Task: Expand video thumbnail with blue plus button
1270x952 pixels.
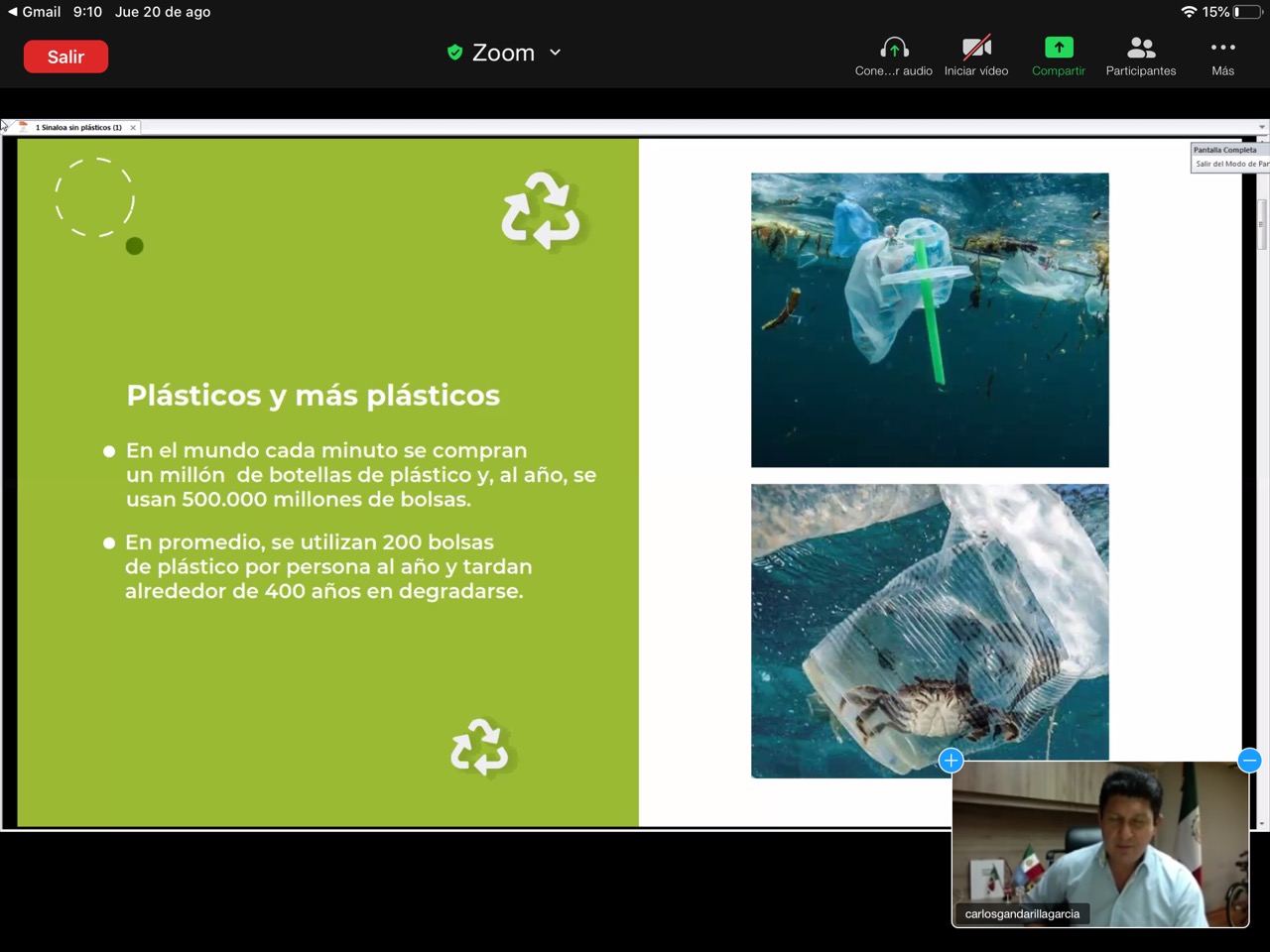Action: 951,761
